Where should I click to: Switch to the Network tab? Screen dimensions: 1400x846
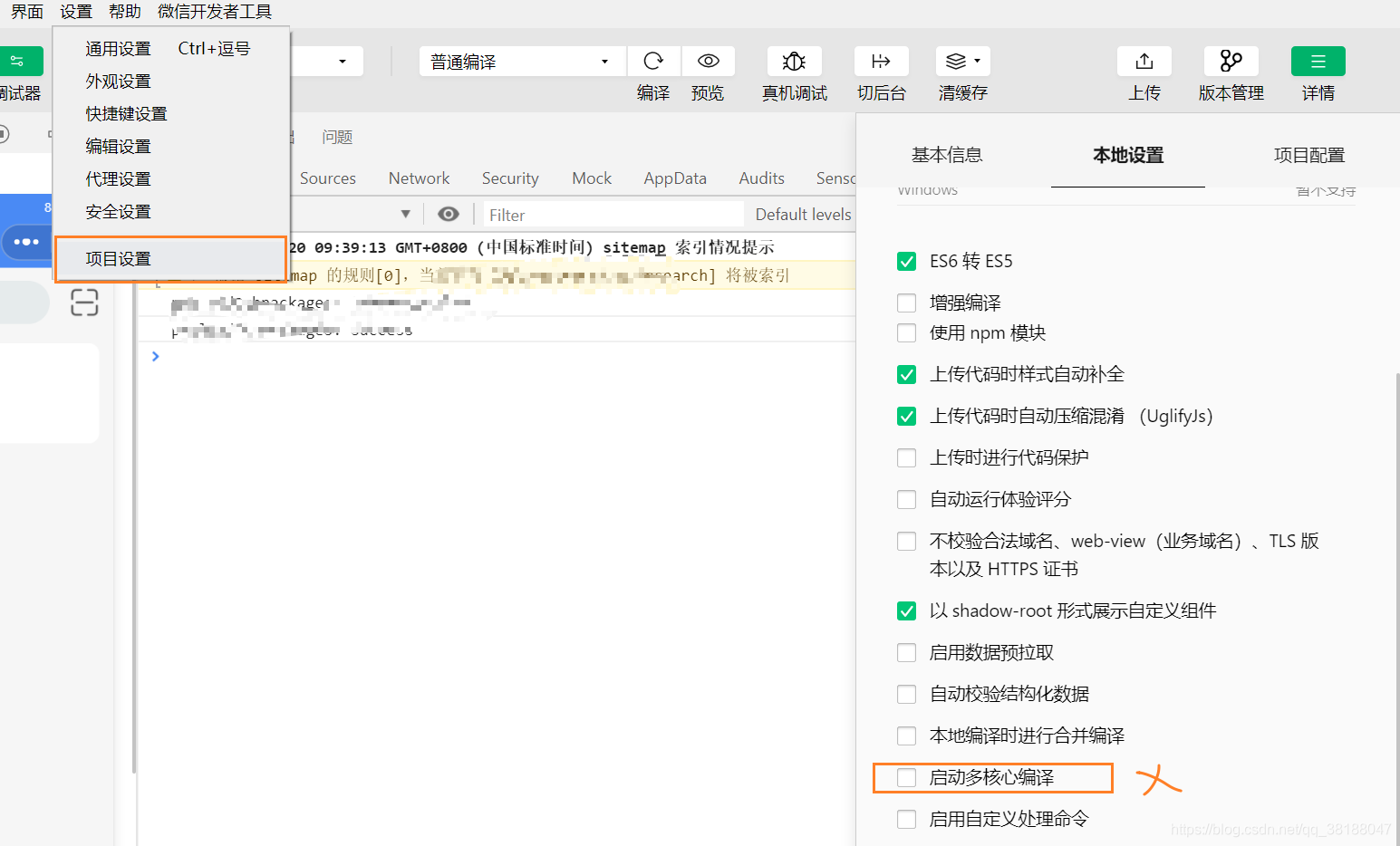point(419,178)
